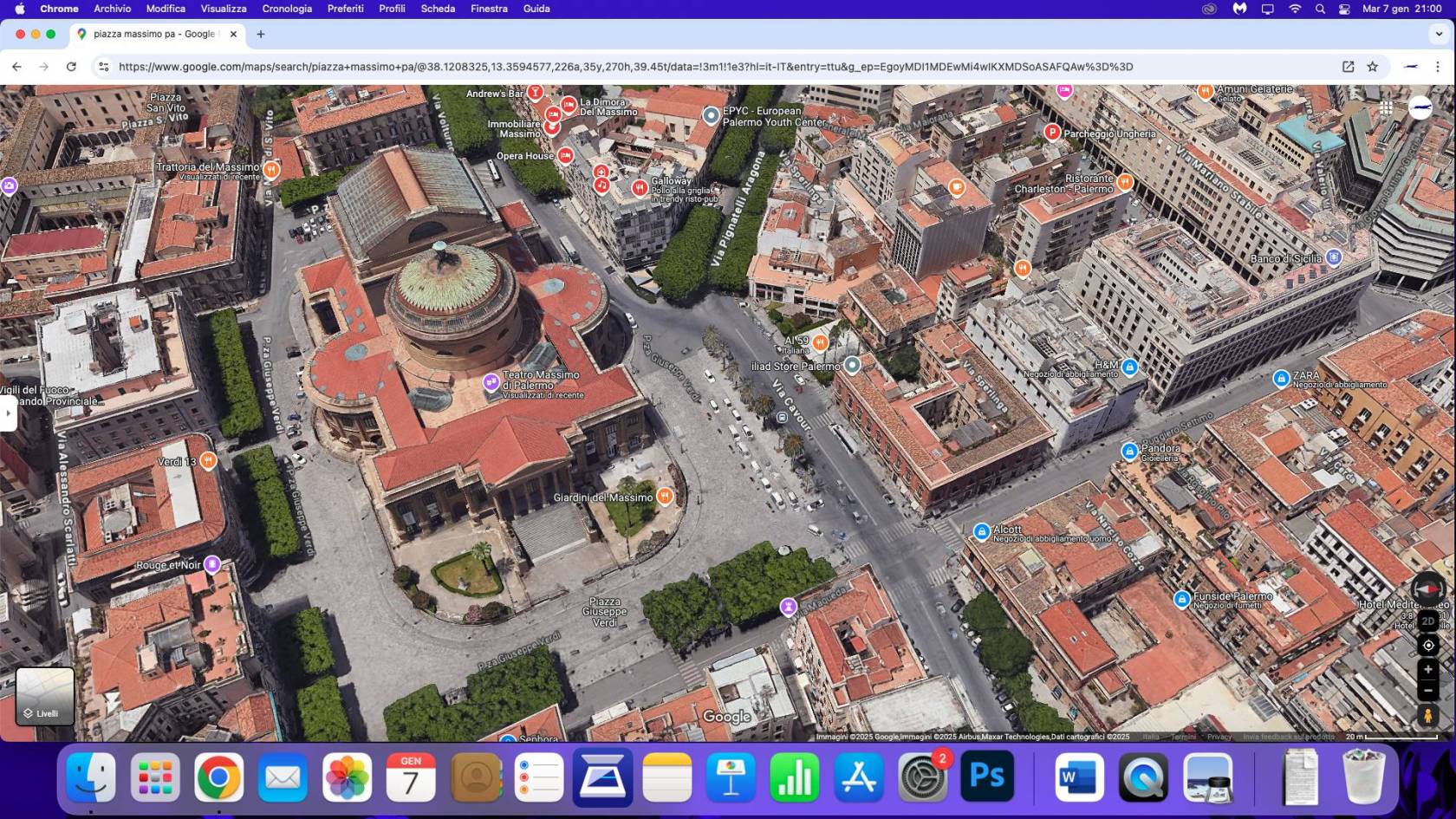Open the Rouge et Noir place pin

point(212,565)
